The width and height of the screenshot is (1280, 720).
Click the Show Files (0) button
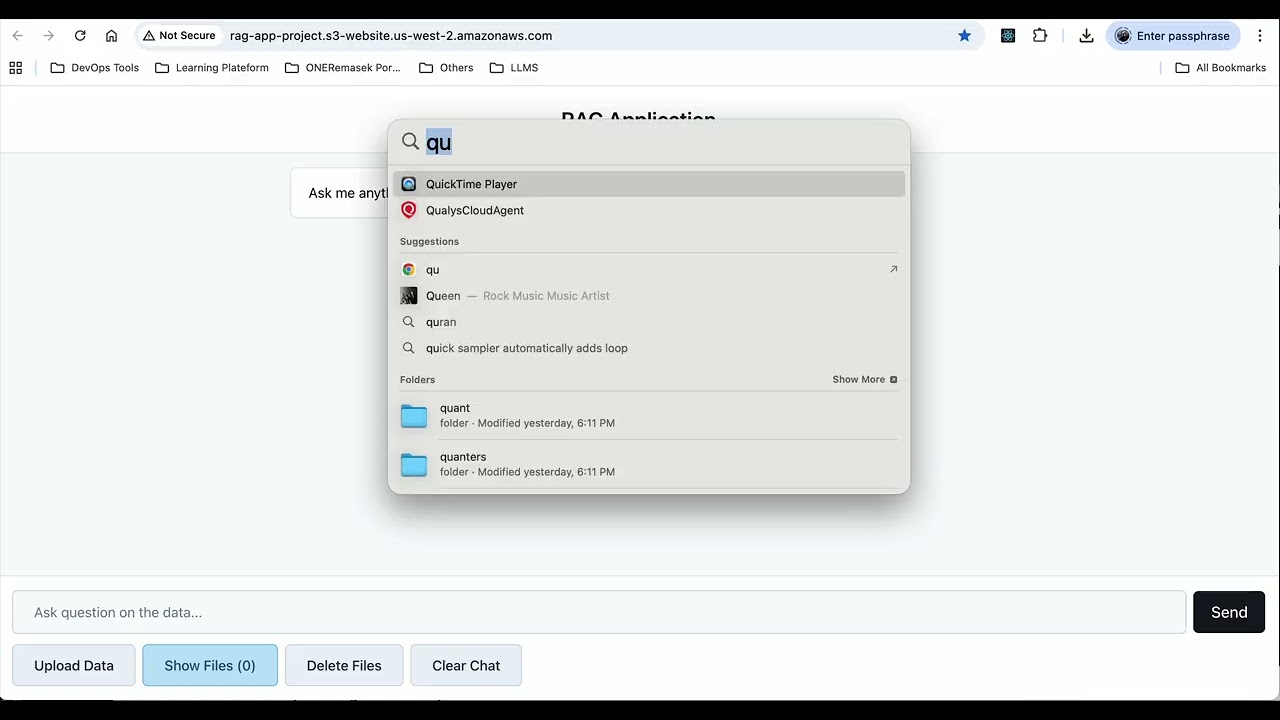pyautogui.click(x=210, y=665)
